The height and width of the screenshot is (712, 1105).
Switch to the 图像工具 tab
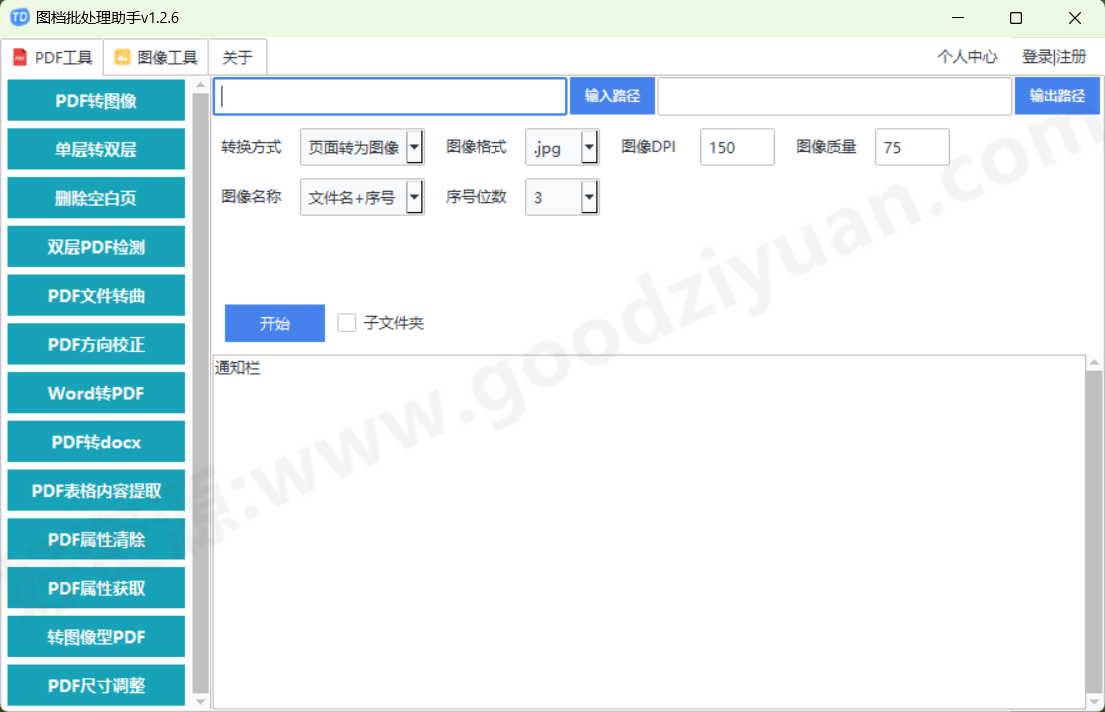pyautogui.click(x=155, y=57)
